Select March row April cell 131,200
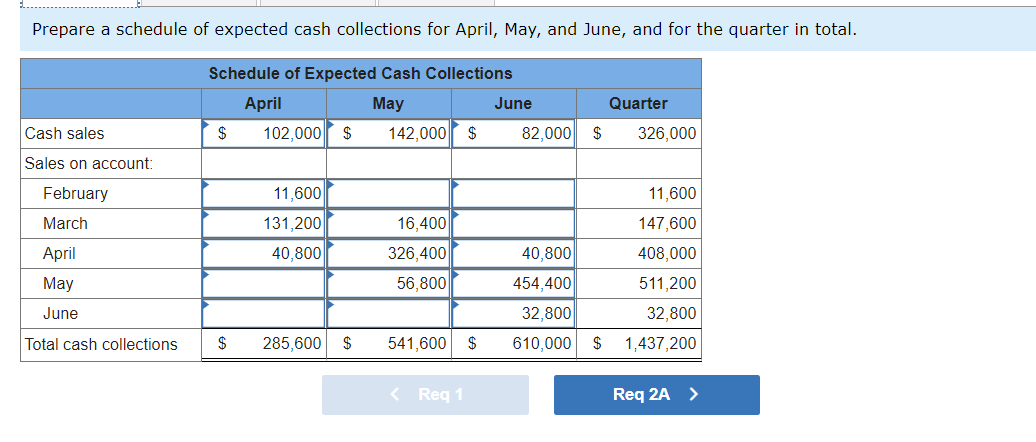This screenshot has height=442, width=1036. (264, 223)
